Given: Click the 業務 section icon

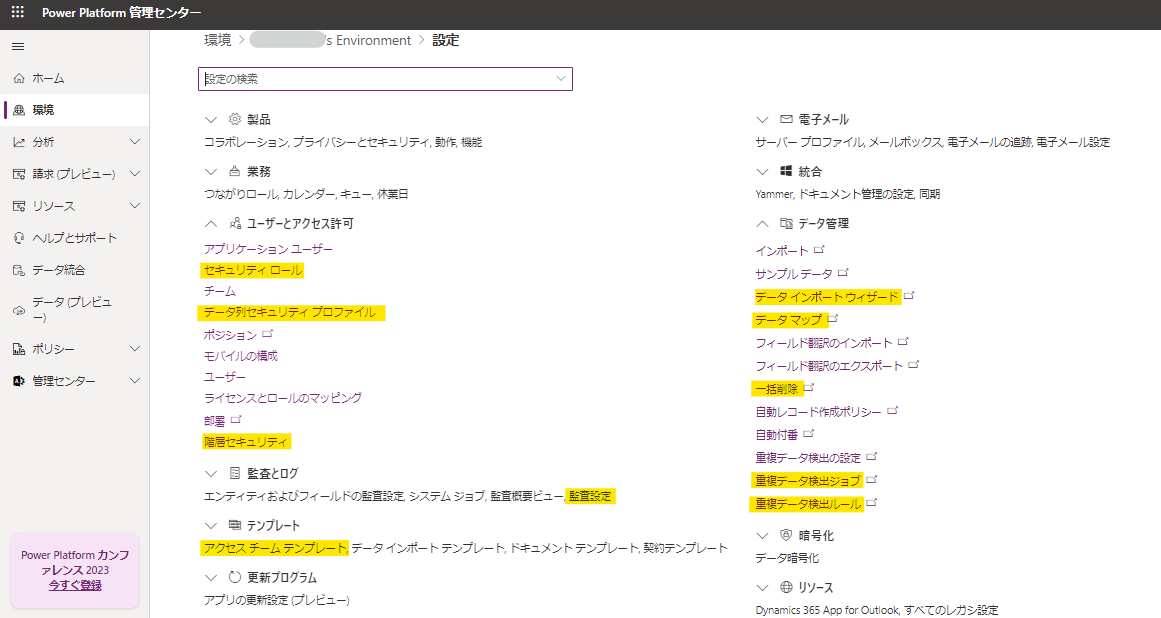Looking at the screenshot, I should click(x=235, y=171).
